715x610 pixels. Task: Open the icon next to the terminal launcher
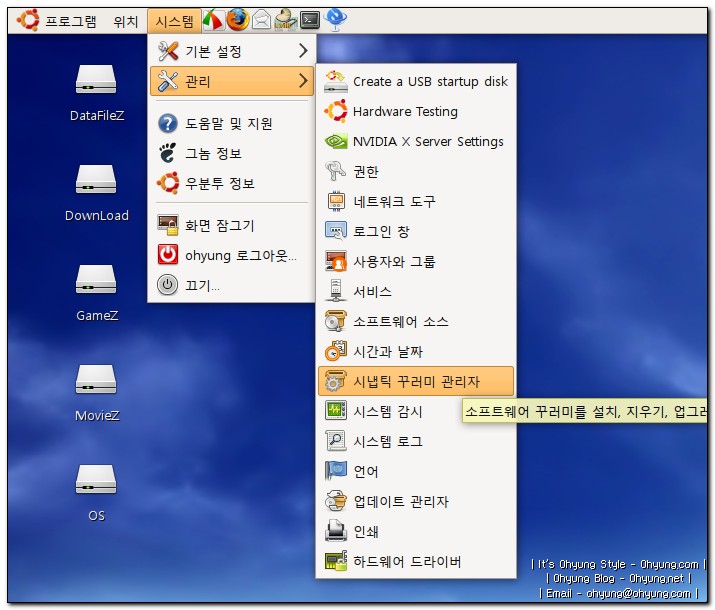tap(285, 21)
